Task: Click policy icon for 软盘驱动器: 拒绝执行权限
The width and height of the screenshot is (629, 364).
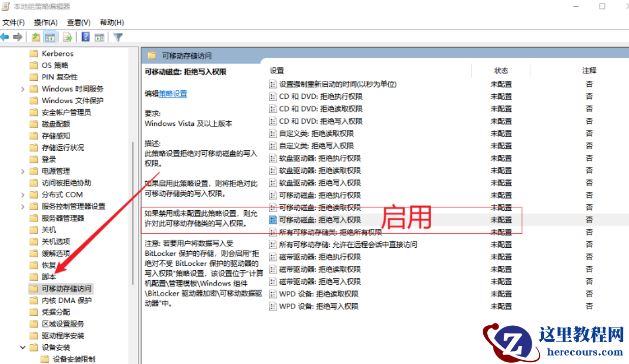Action: pos(273,158)
